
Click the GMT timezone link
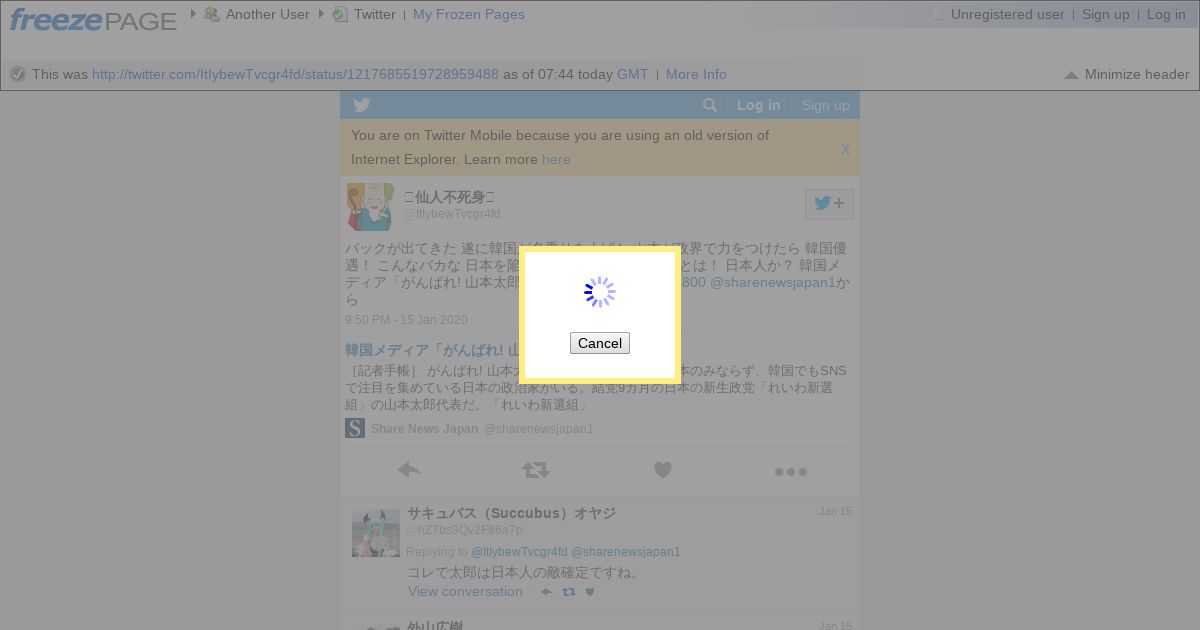pos(632,74)
